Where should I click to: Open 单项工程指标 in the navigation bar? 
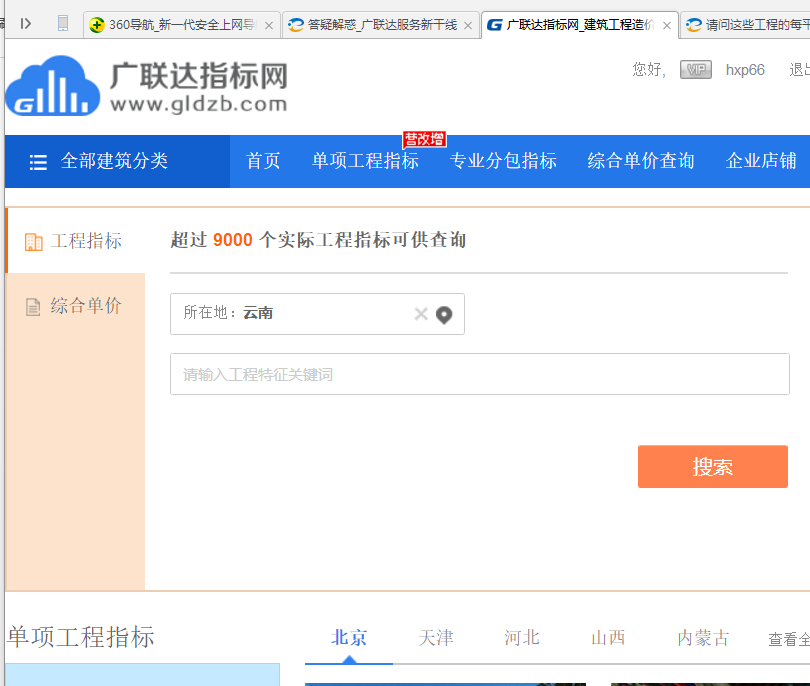coord(365,161)
